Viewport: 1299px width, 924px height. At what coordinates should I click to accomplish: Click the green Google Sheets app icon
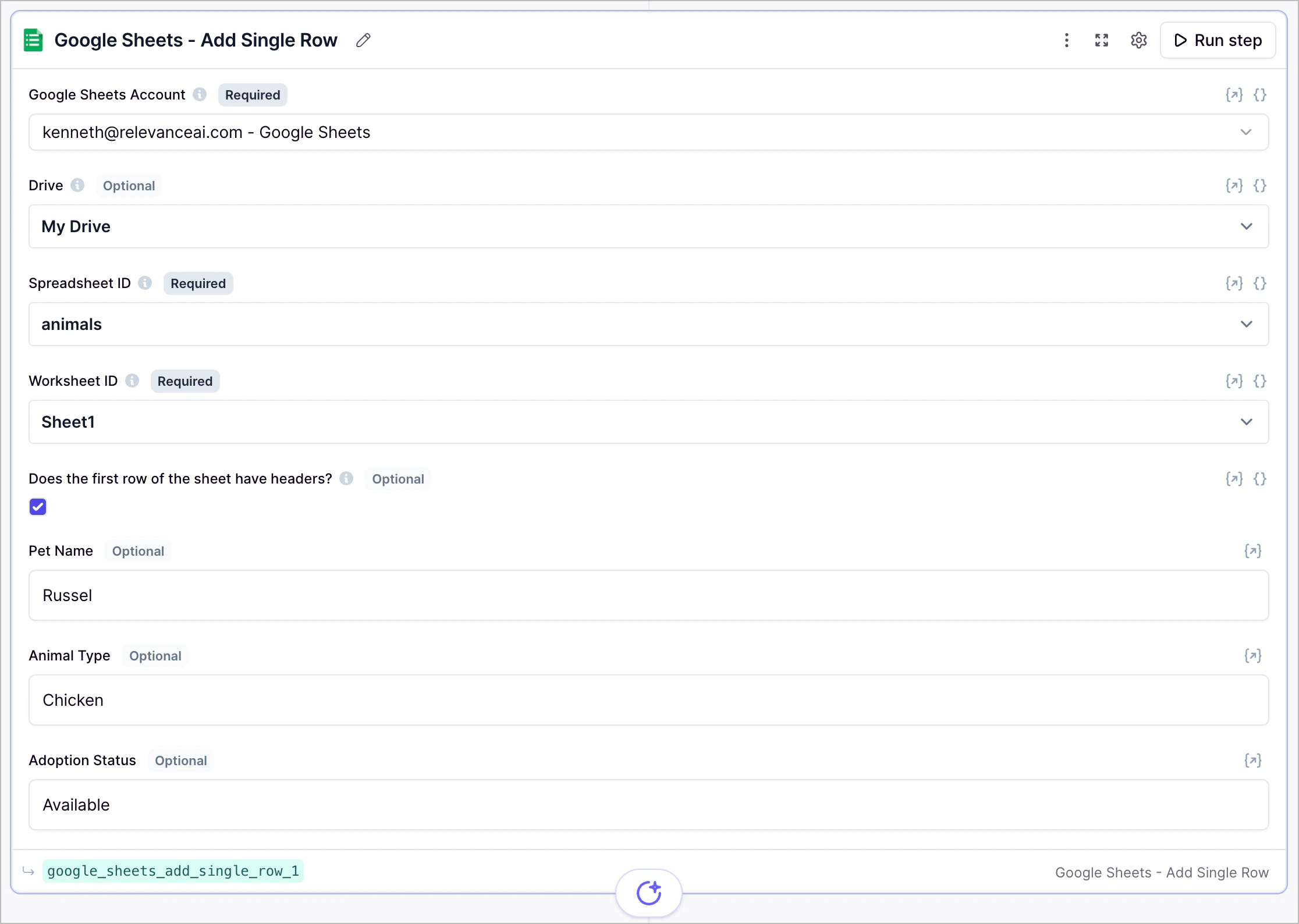coord(33,40)
